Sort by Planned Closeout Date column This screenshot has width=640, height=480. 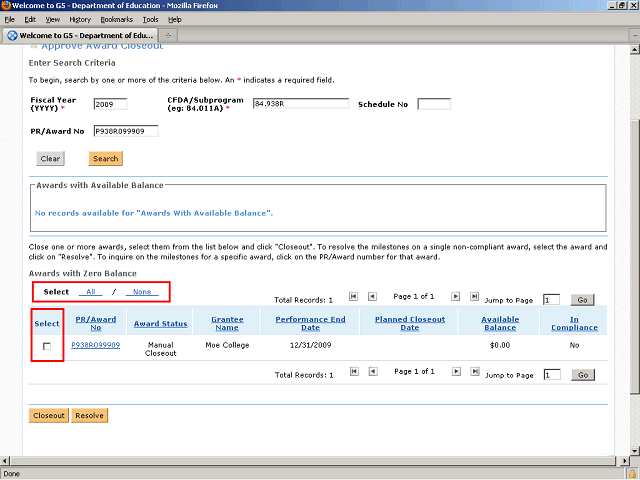pos(410,324)
